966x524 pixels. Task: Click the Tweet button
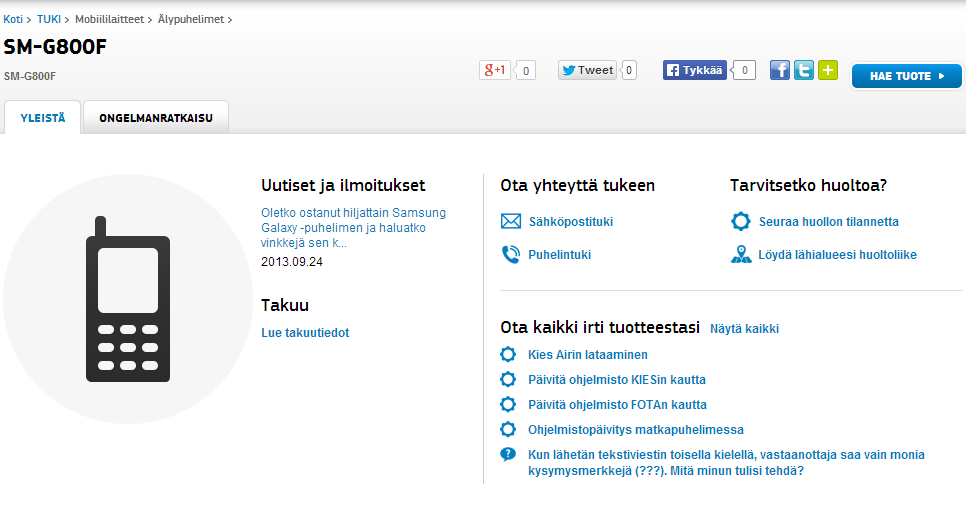pyautogui.click(x=587, y=70)
